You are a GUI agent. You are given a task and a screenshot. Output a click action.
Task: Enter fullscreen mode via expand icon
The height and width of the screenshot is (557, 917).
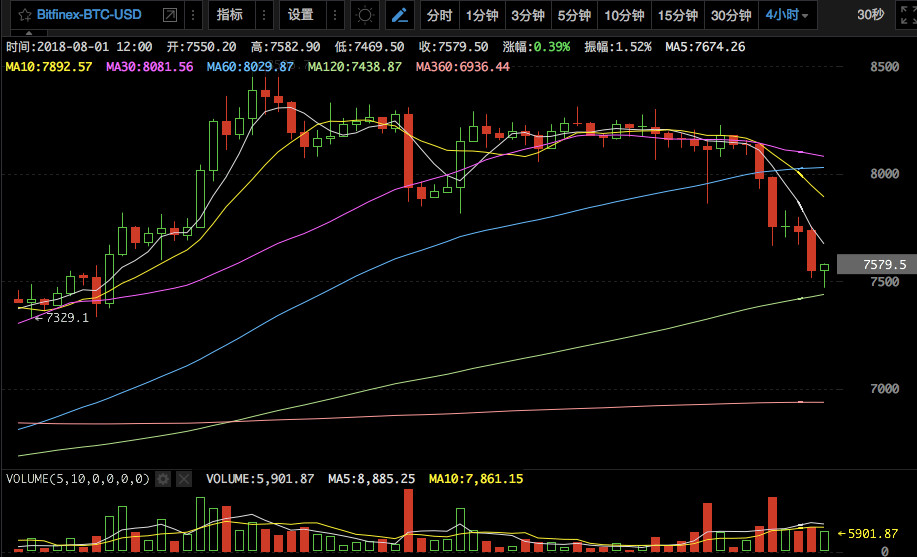point(906,15)
